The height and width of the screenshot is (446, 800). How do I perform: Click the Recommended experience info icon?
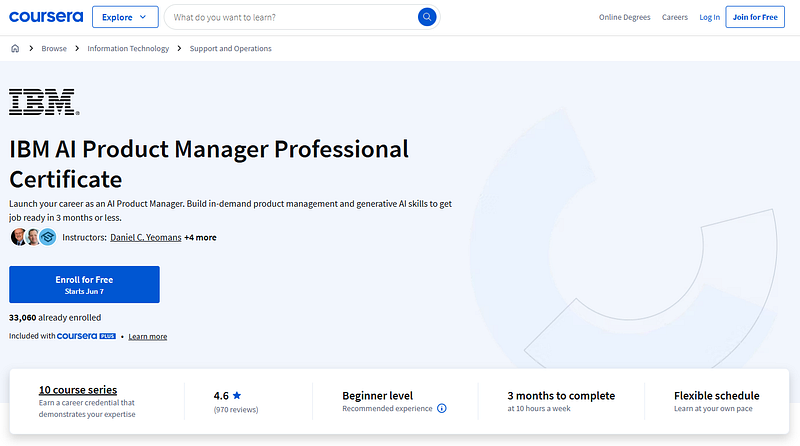click(x=442, y=408)
